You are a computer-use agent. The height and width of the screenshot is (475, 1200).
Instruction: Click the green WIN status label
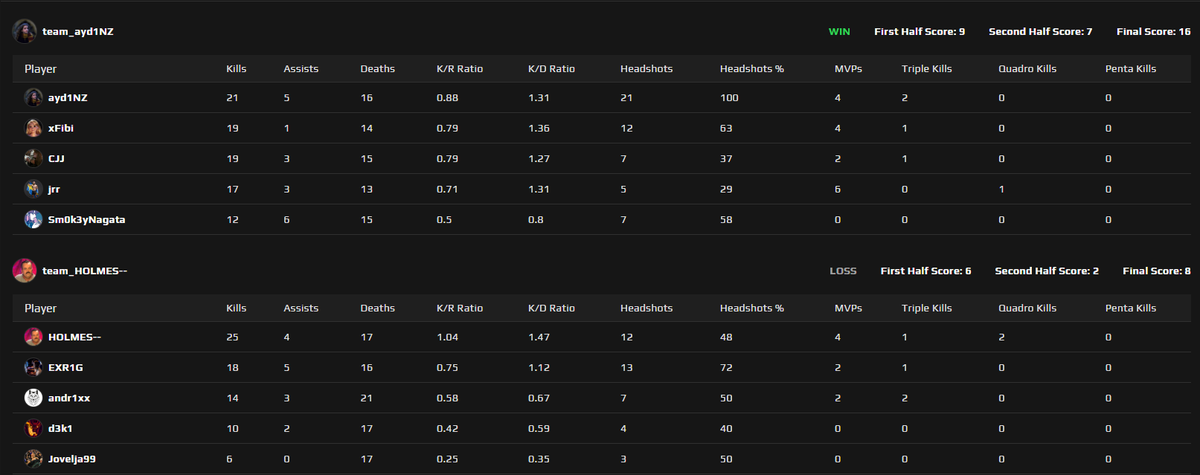click(839, 32)
